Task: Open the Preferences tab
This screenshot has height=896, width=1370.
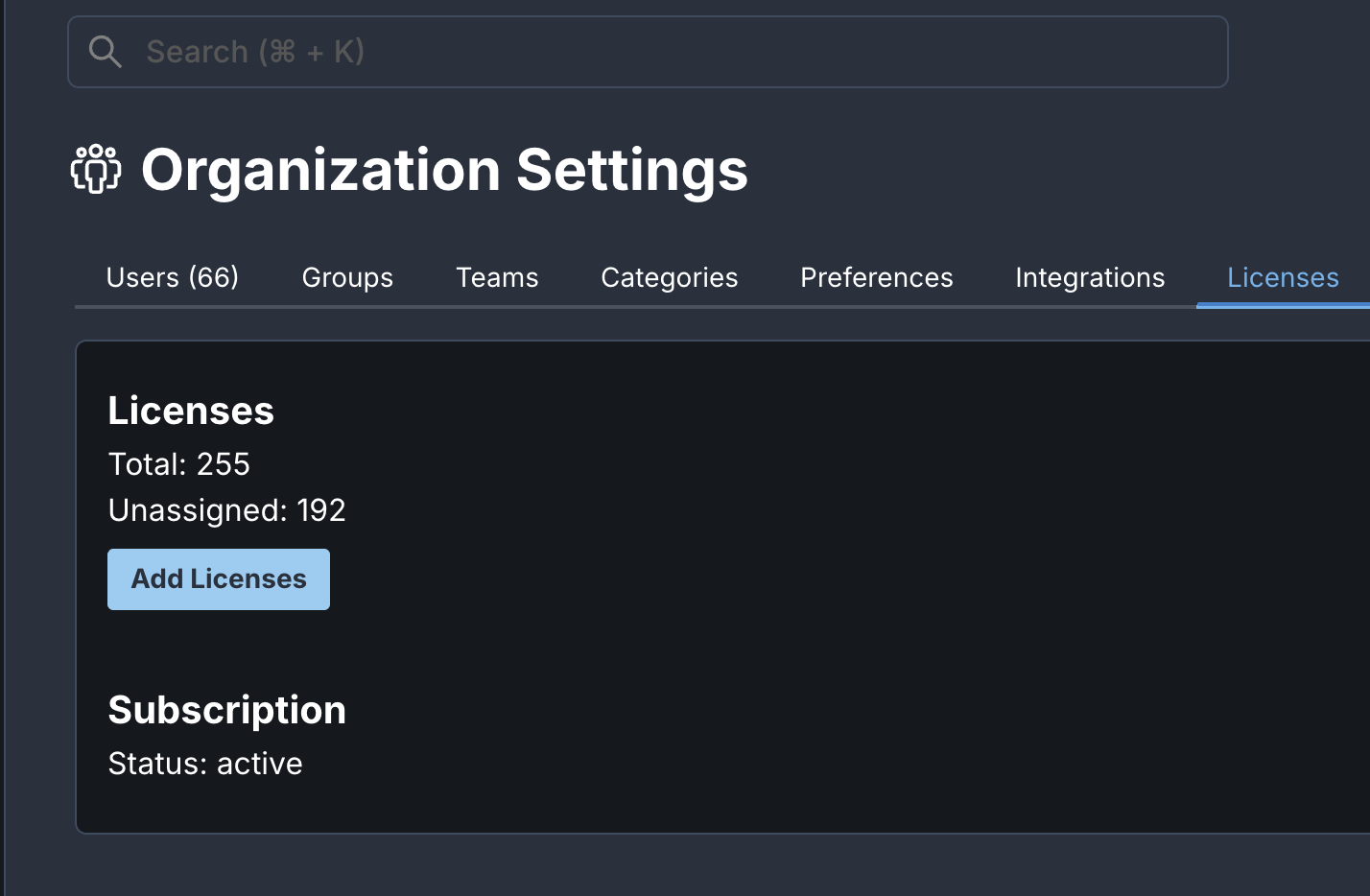Action: click(x=876, y=278)
